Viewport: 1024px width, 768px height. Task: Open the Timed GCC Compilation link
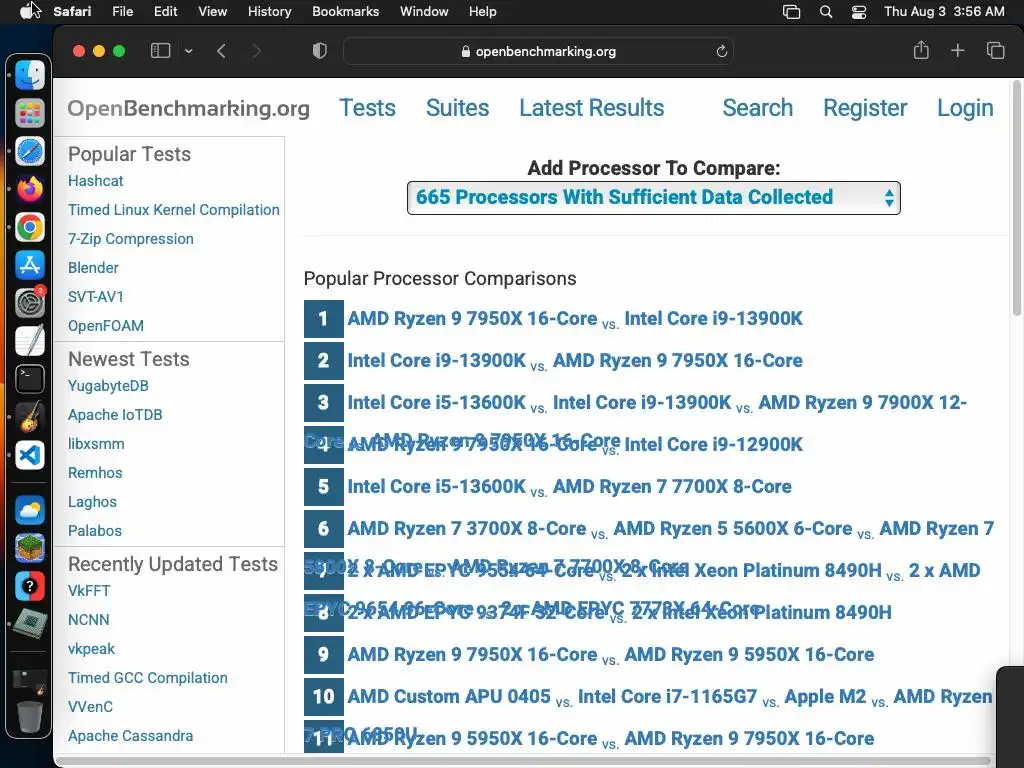pos(148,678)
